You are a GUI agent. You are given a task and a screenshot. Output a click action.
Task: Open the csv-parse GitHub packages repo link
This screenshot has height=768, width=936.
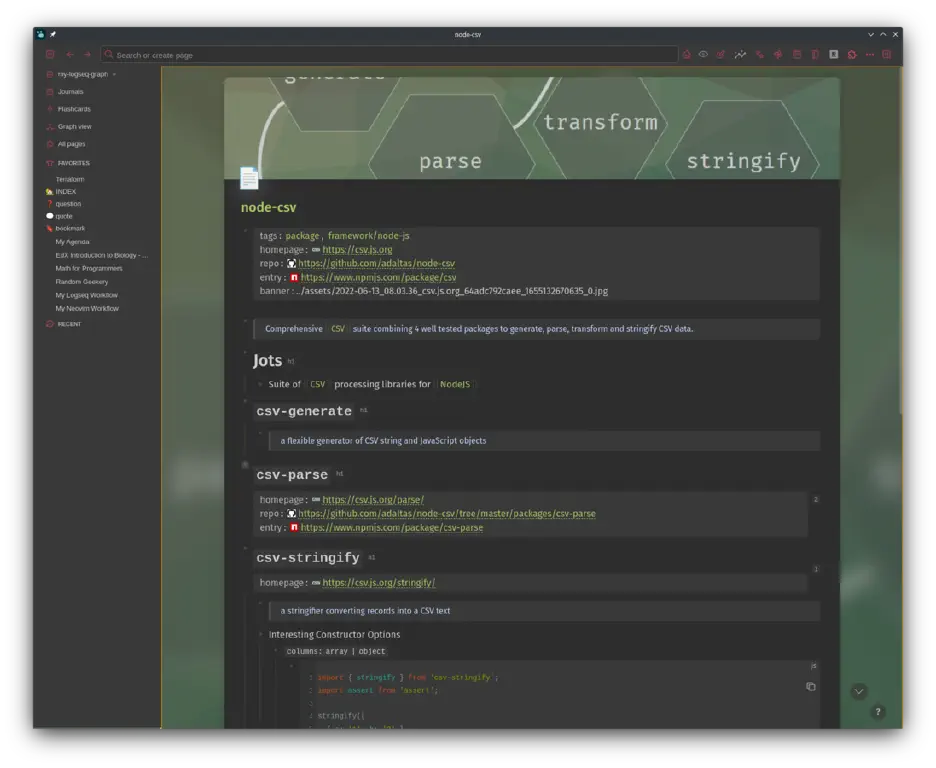(447, 513)
